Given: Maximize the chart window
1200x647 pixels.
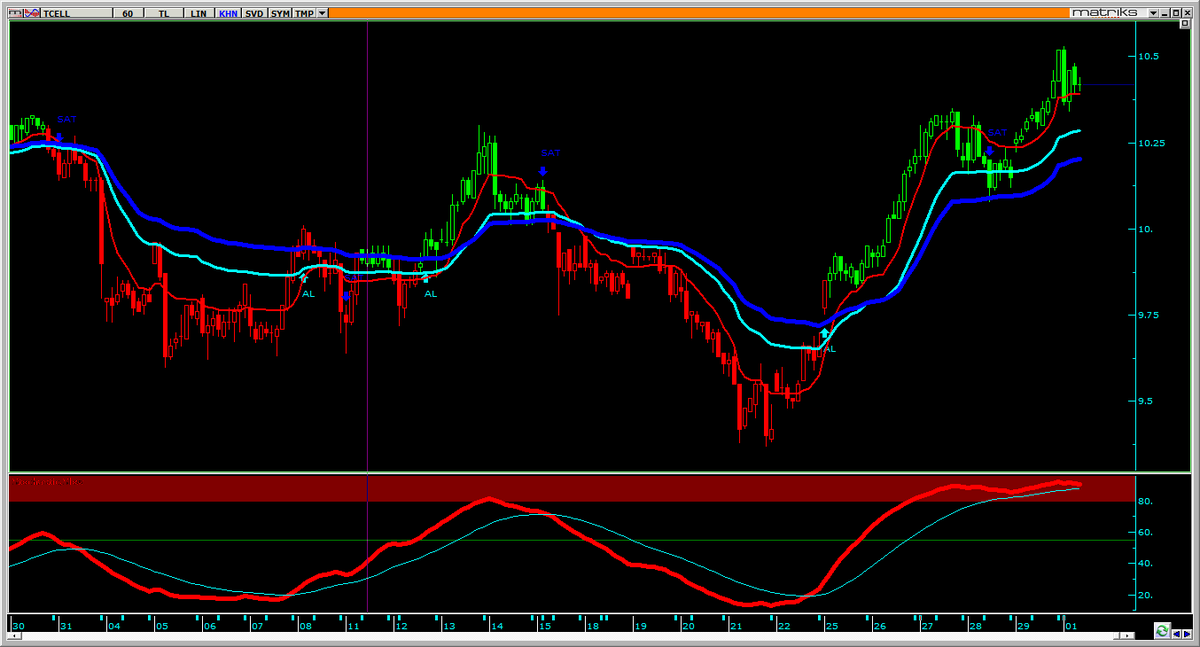Looking at the screenshot, I should coord(1176,13).
